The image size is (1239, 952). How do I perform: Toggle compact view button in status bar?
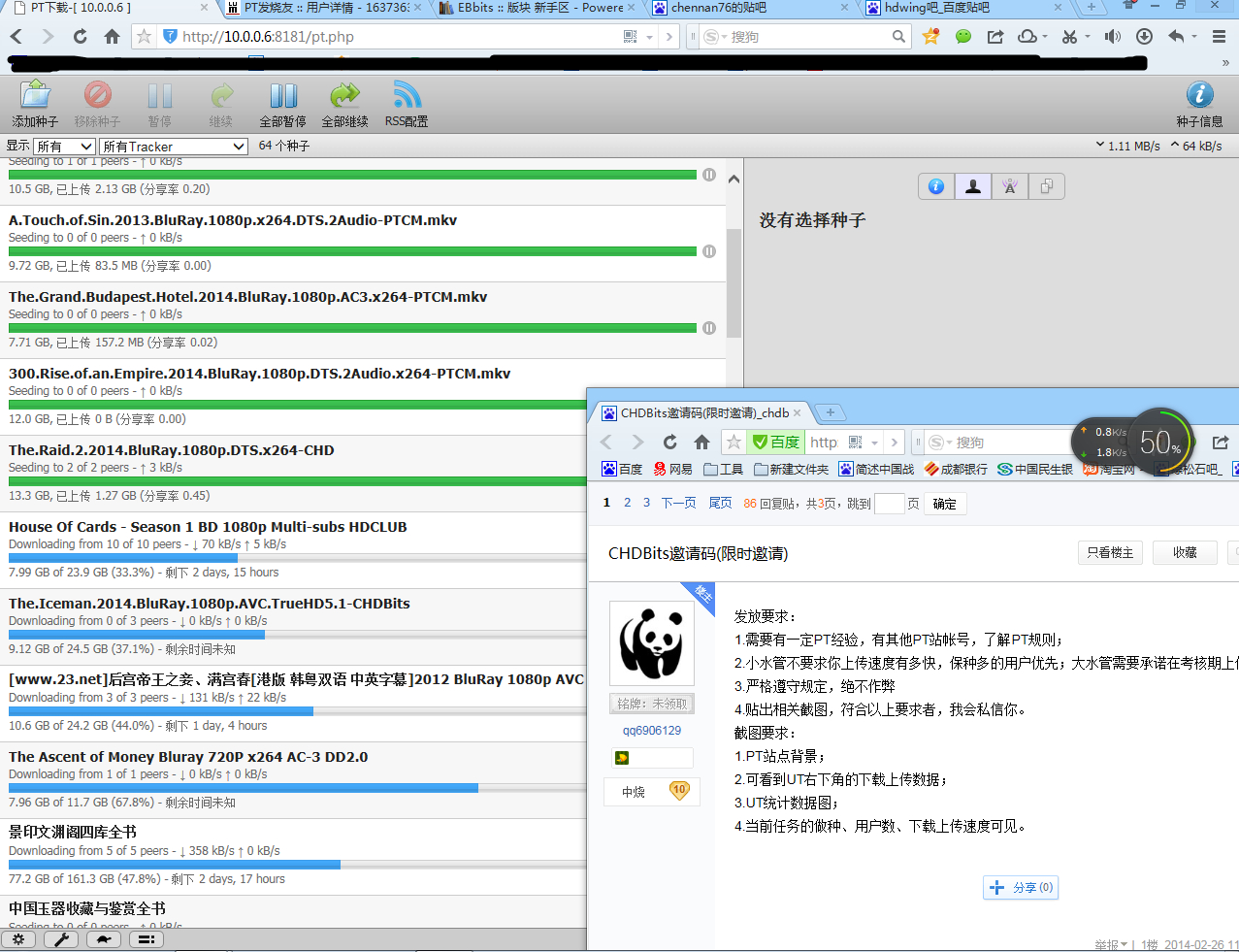[x=147, y=939]
